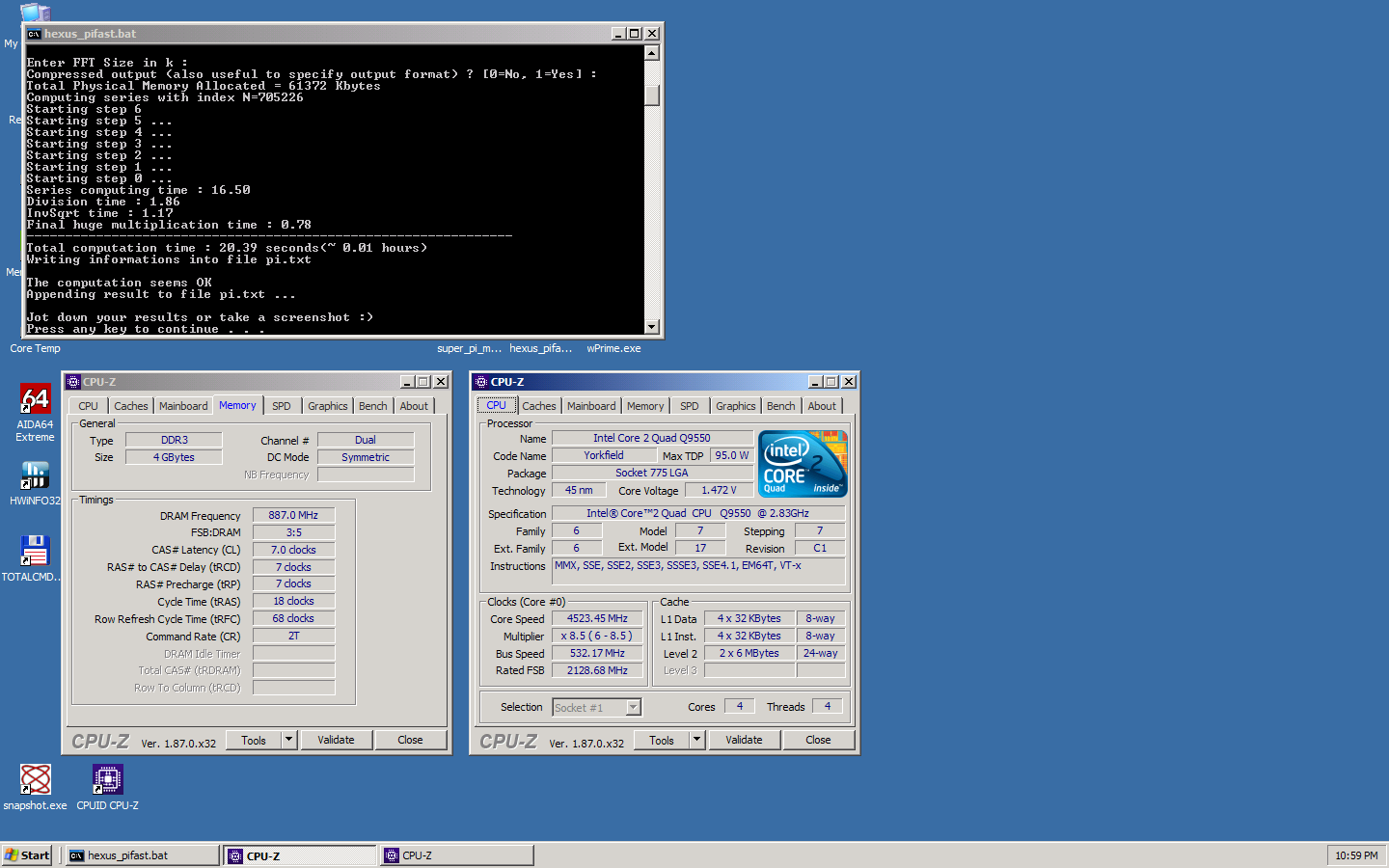Click Bus Speed 532.17 MHz value
The height and width of the screenshot is (868, 1389).
597,653
